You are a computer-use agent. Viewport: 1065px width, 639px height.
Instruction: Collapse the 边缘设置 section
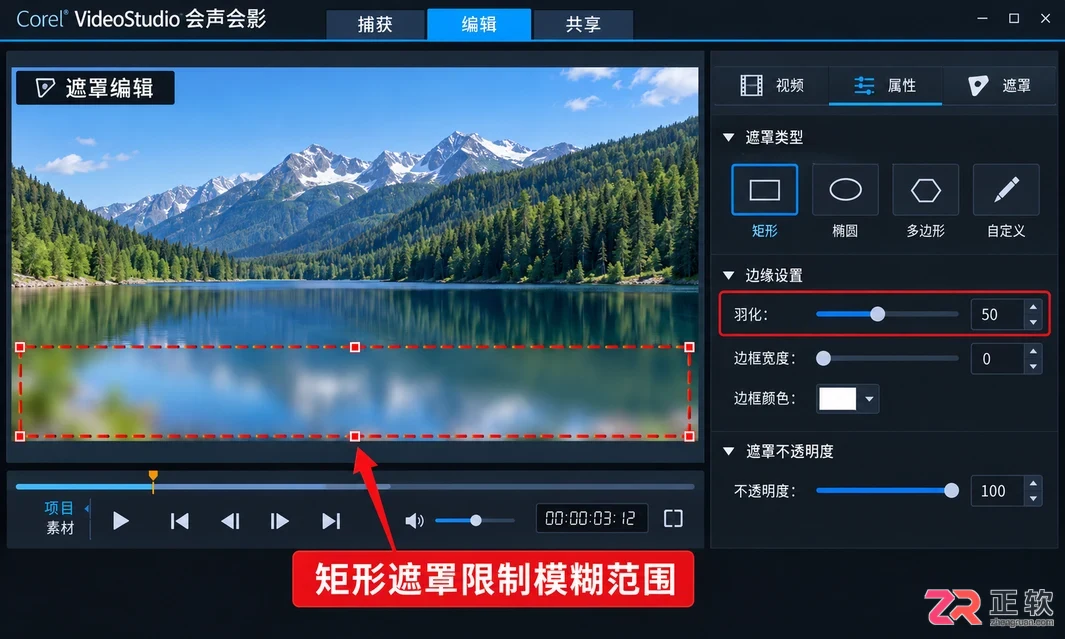point(729,275)
